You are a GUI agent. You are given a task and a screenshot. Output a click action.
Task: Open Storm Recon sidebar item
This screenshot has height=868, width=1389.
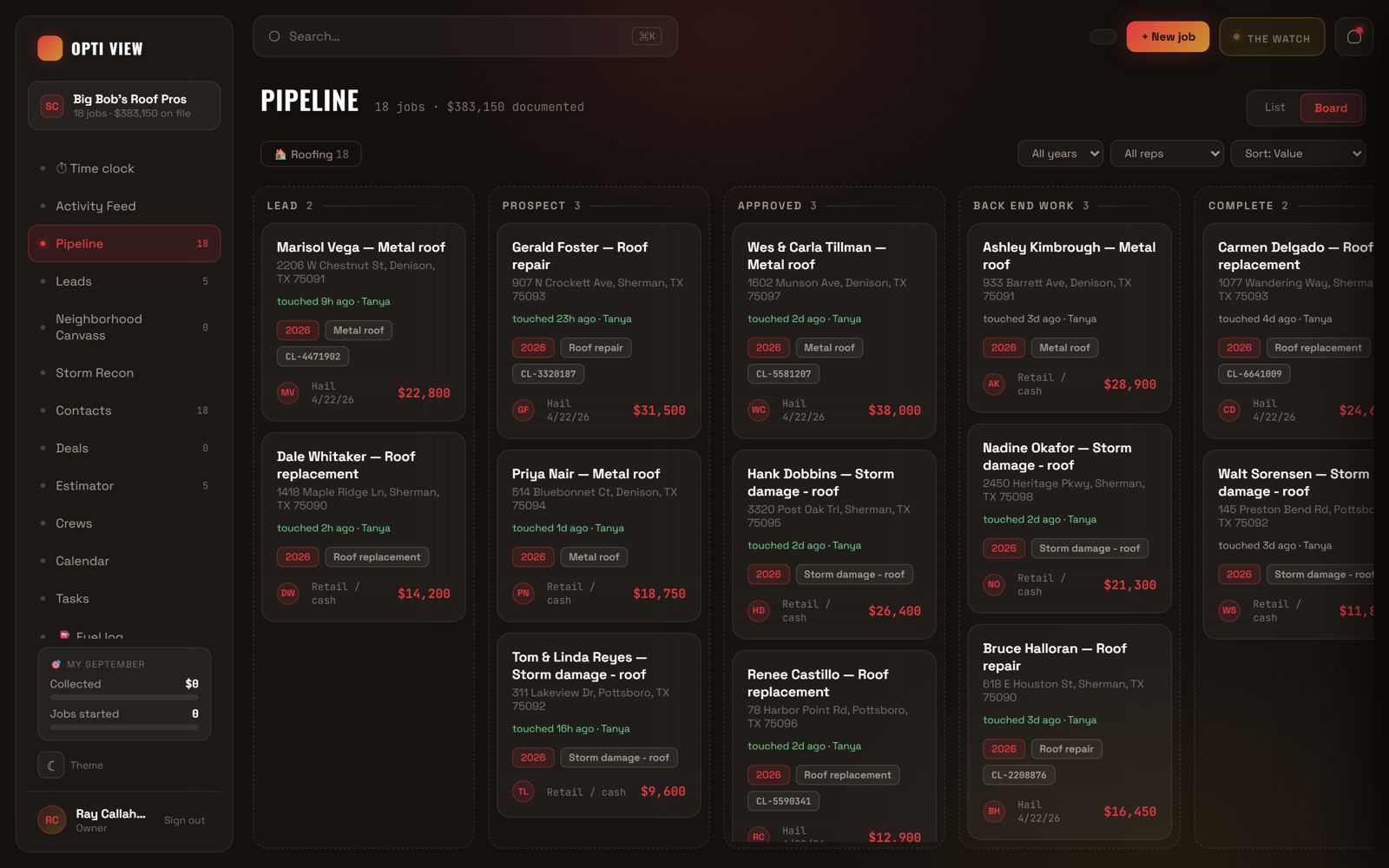point(124,373)
